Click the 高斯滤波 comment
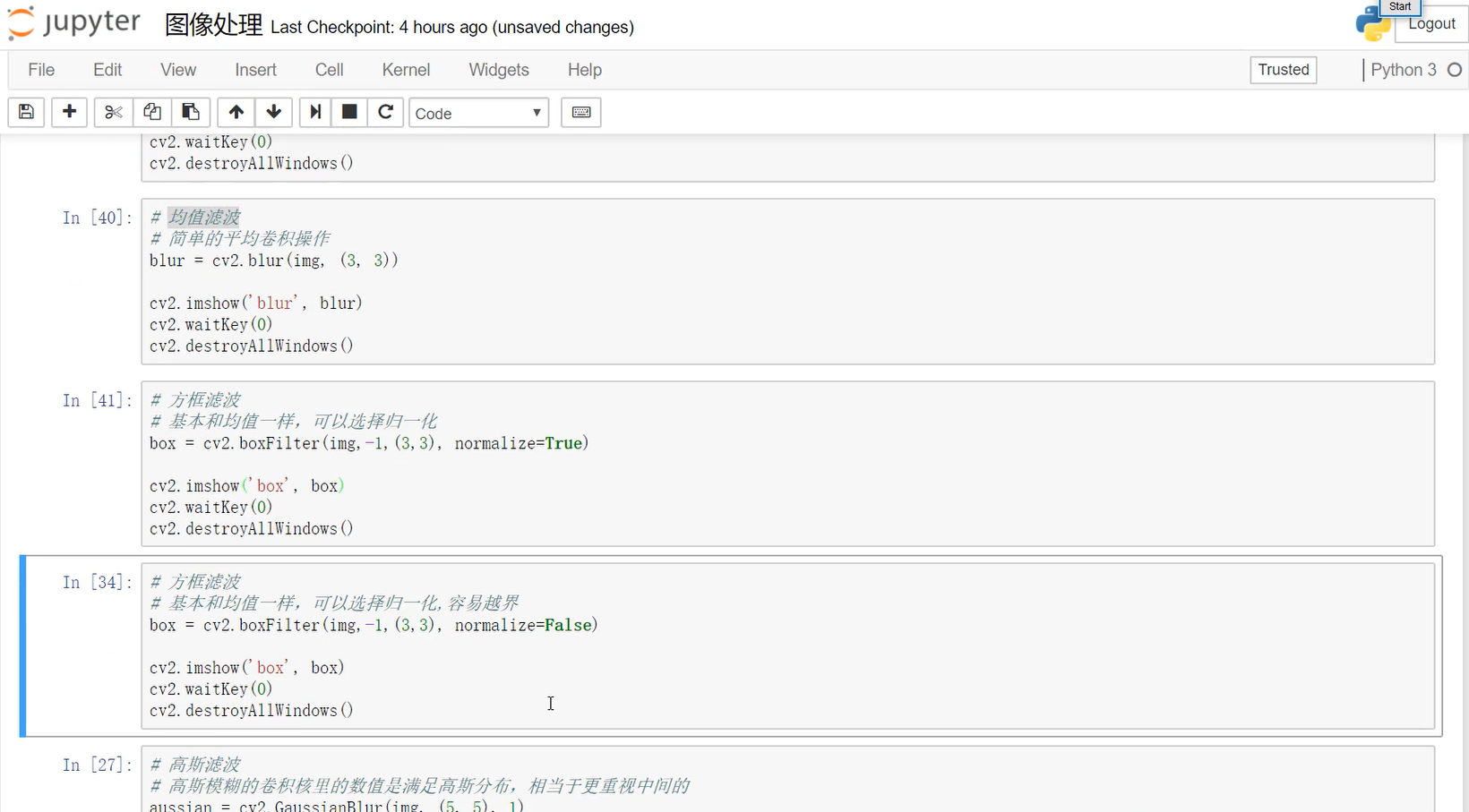Viewport: 1469px width, 812px height. tap(195, 765)
